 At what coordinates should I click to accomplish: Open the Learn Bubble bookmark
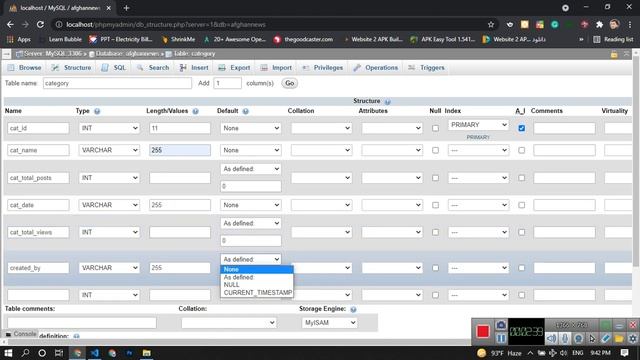pos(60,40)
